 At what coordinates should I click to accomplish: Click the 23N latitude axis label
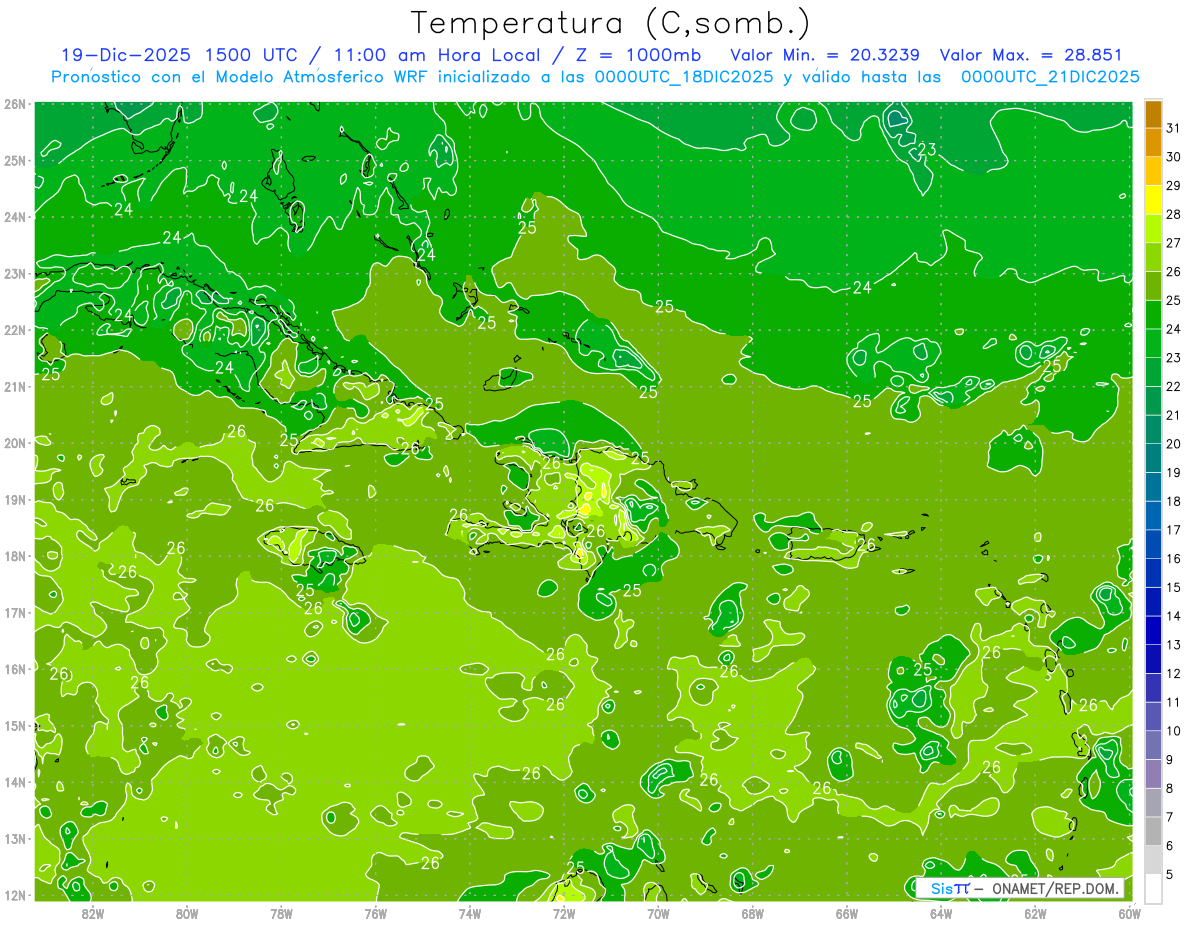[x=14, y=273]
